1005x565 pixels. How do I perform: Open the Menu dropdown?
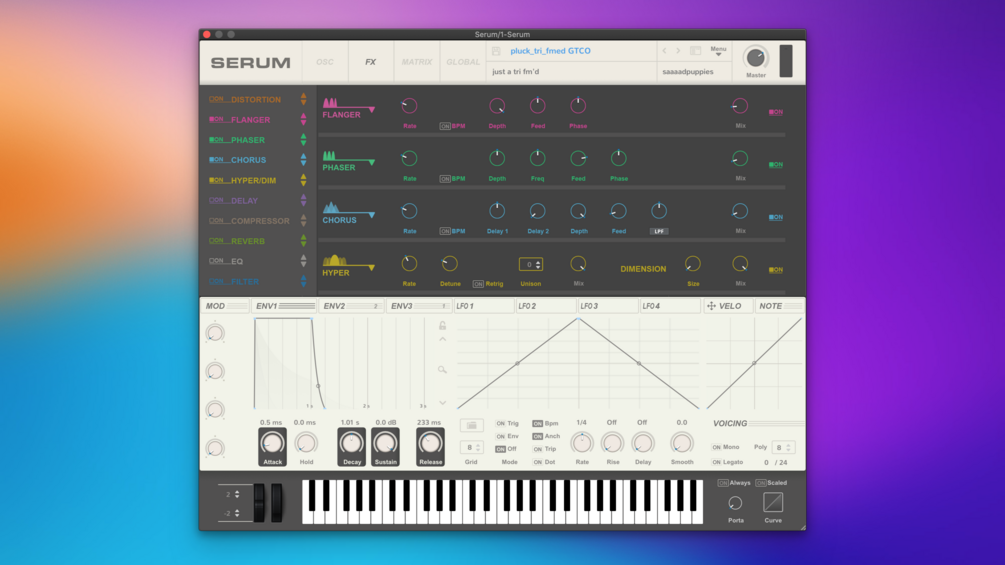(x=718, y=51)
